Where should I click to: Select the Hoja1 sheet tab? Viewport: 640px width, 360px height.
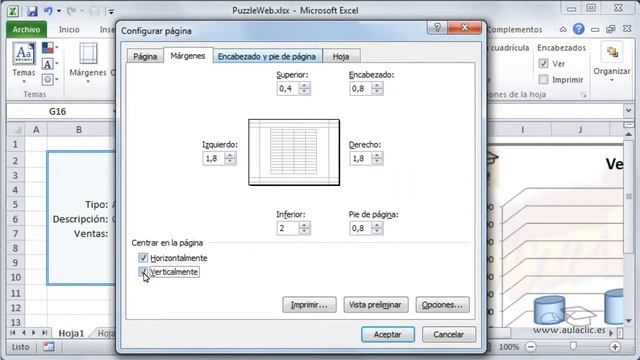pos(71,333)
